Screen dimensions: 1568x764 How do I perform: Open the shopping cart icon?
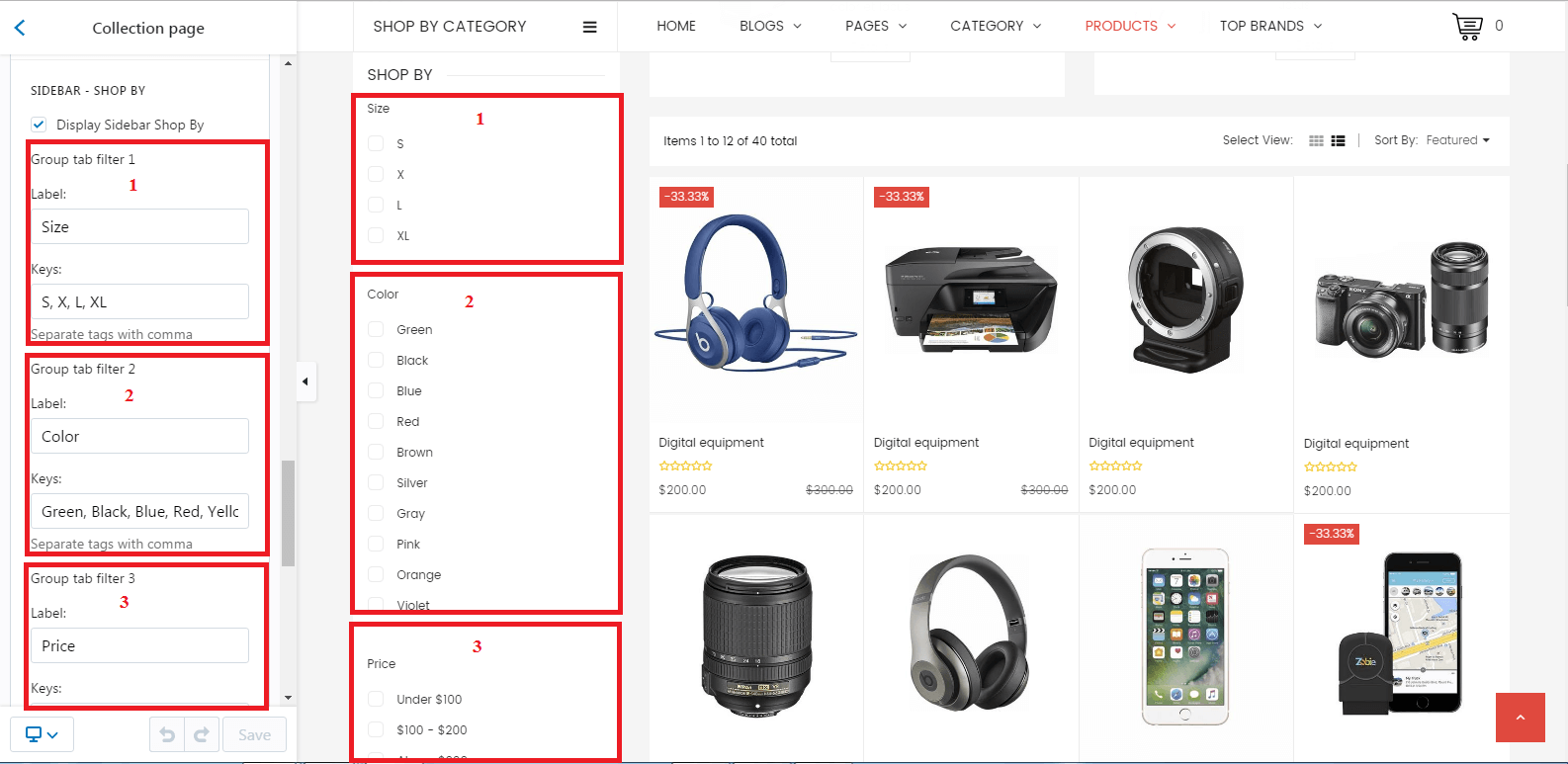tap(1467, 26)
